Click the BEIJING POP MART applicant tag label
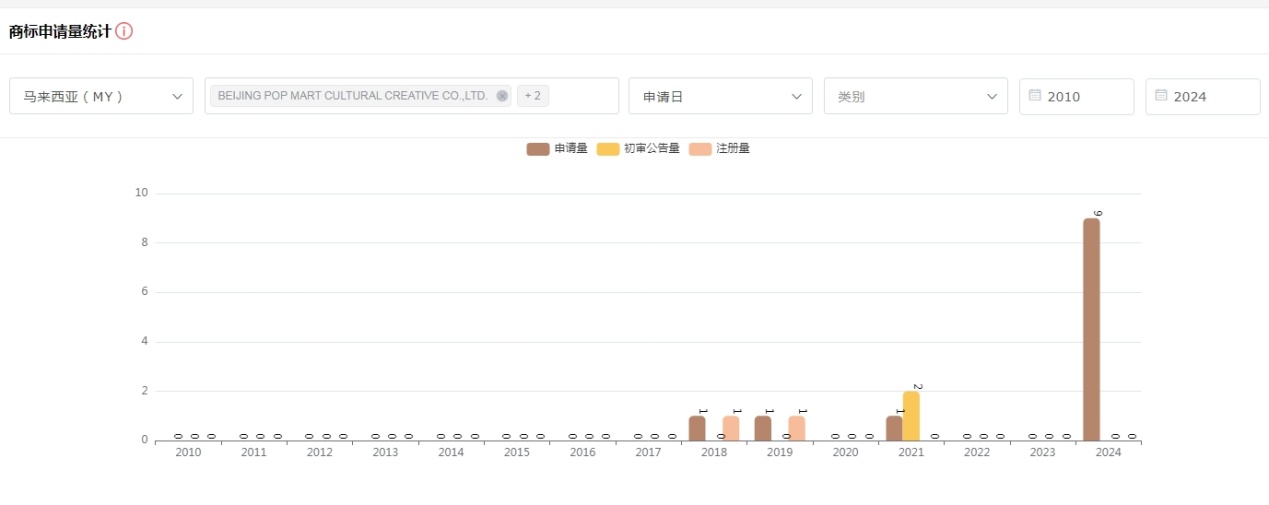Screen dimensions: 1269x505 tap(352, 96)
